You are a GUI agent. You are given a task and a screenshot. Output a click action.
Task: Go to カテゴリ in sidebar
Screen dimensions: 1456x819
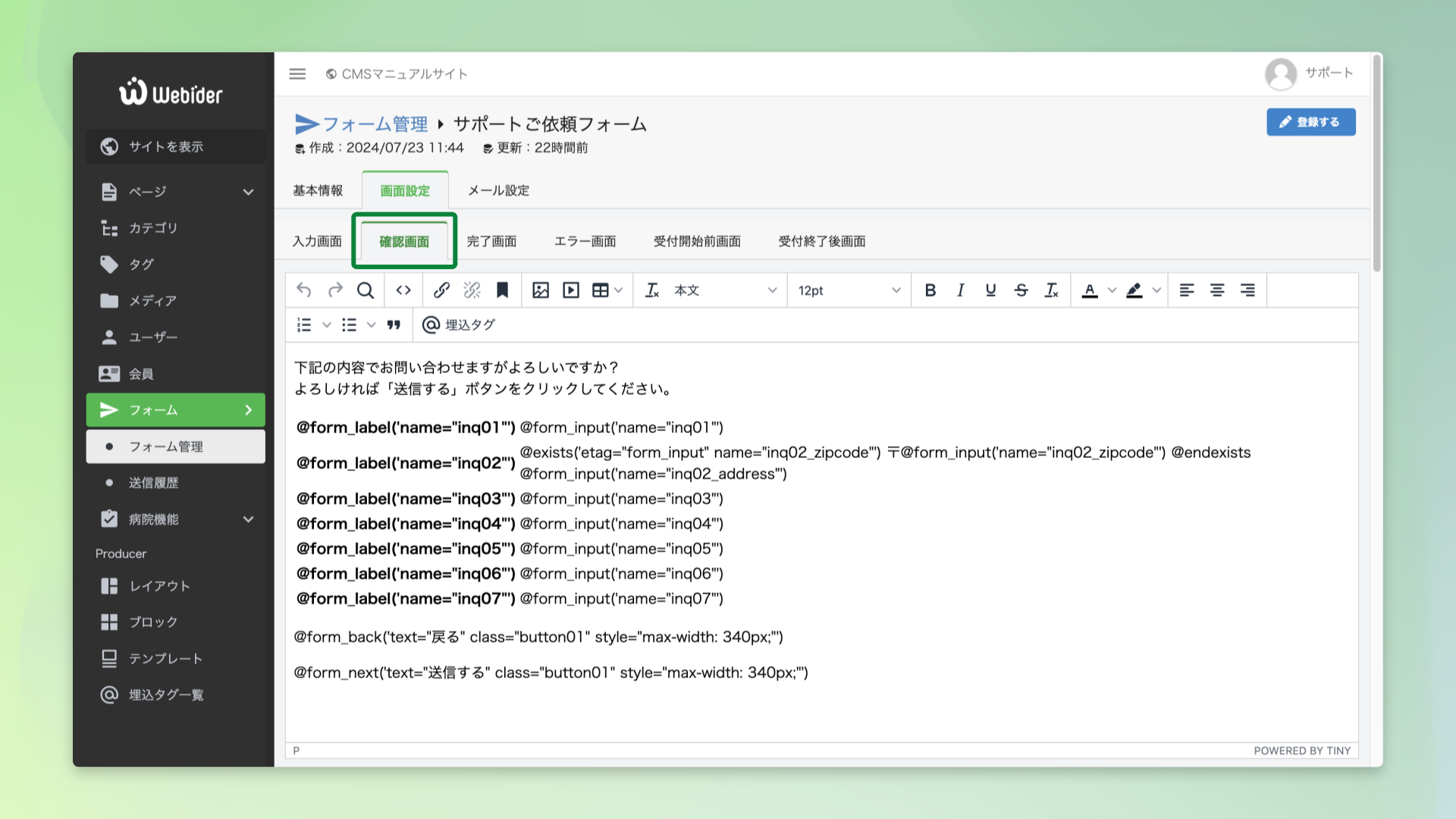pos(176,228)
